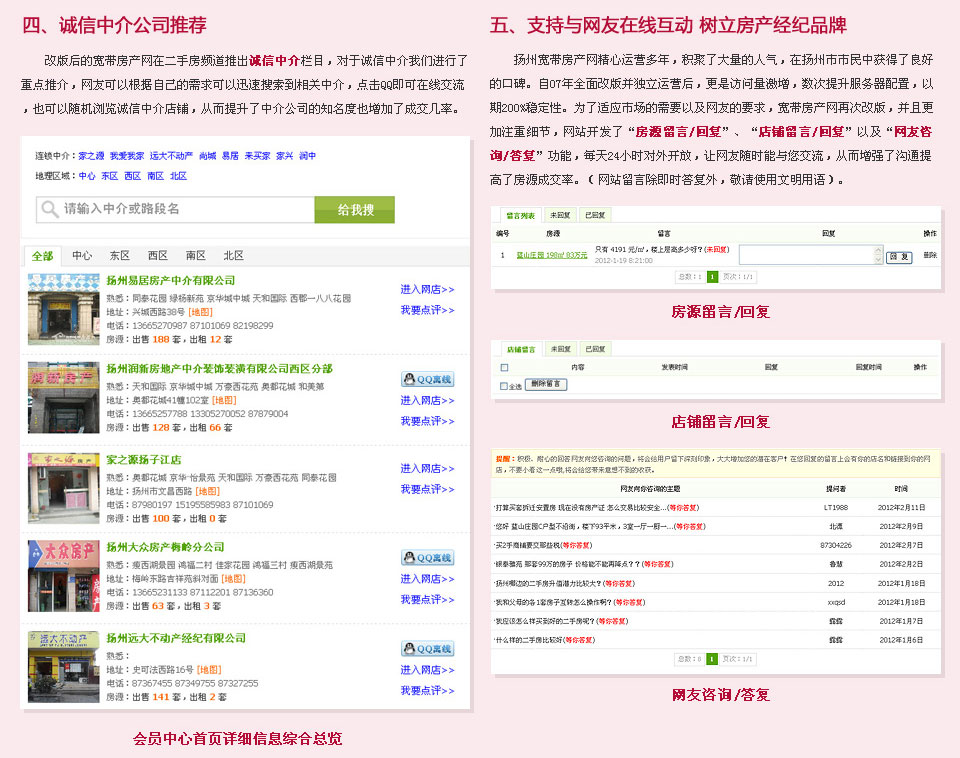Click 北区 link in 地理区域 row
Viewport: 960px width, 758px height.
click(x=178, y=176)
